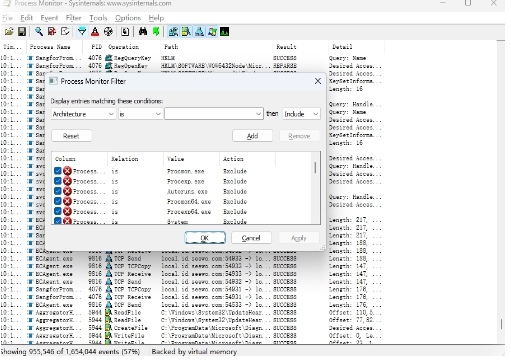Screen dimensions: 511x363
Task: Click red exclude icon in Procexp64.exe row
Action: coord(68,212)
